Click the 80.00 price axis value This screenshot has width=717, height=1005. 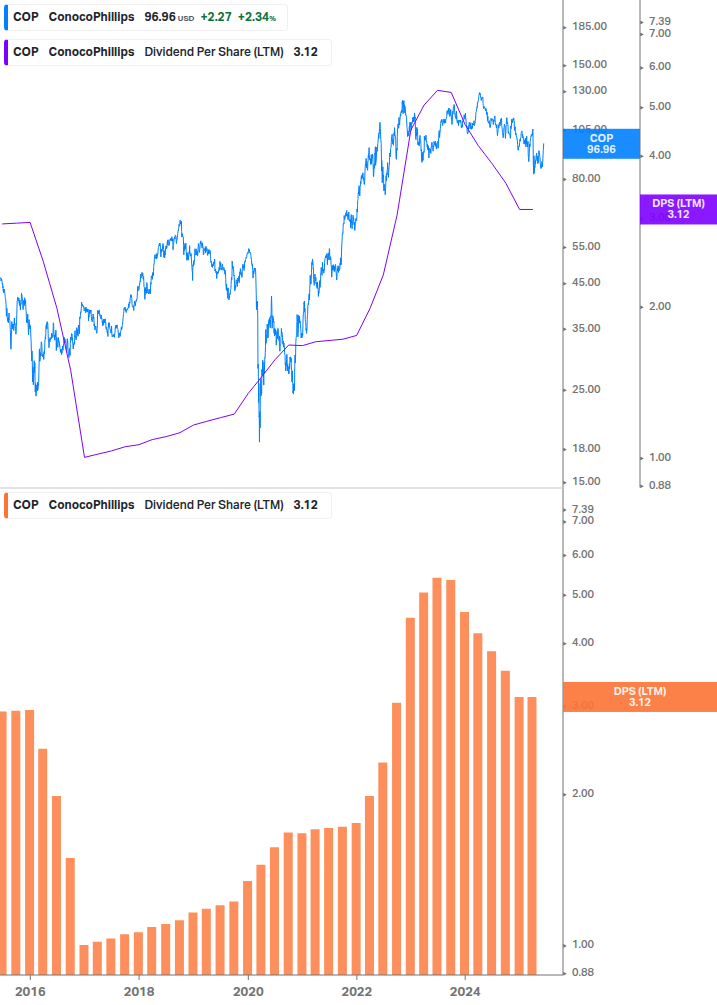click(x=586, y=178)
